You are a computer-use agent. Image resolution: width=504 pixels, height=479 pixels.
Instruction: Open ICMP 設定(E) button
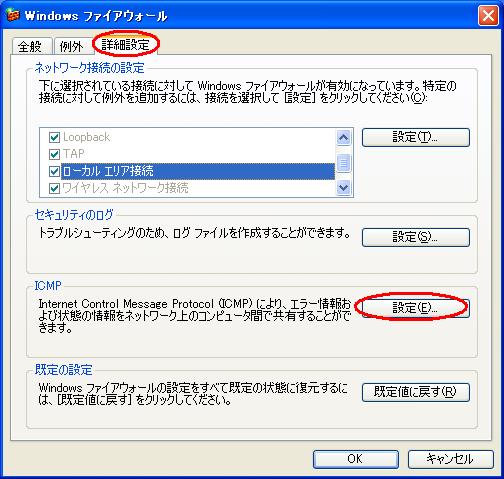416,308
